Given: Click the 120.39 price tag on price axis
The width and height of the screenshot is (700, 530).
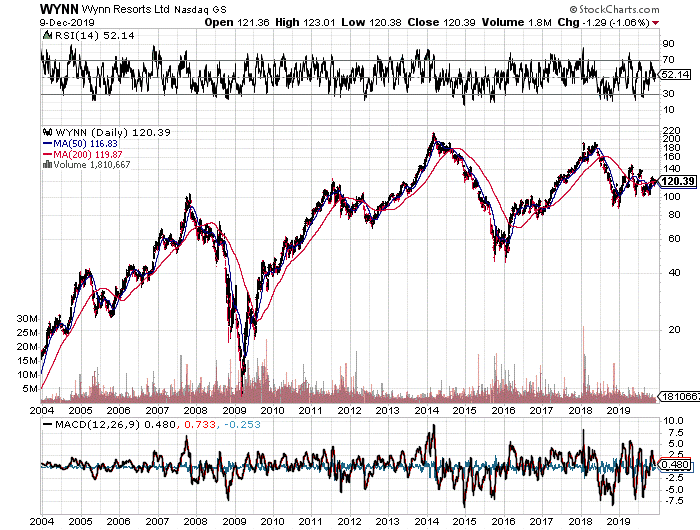Looking at the screenshot, I should (x=678, y=181).
